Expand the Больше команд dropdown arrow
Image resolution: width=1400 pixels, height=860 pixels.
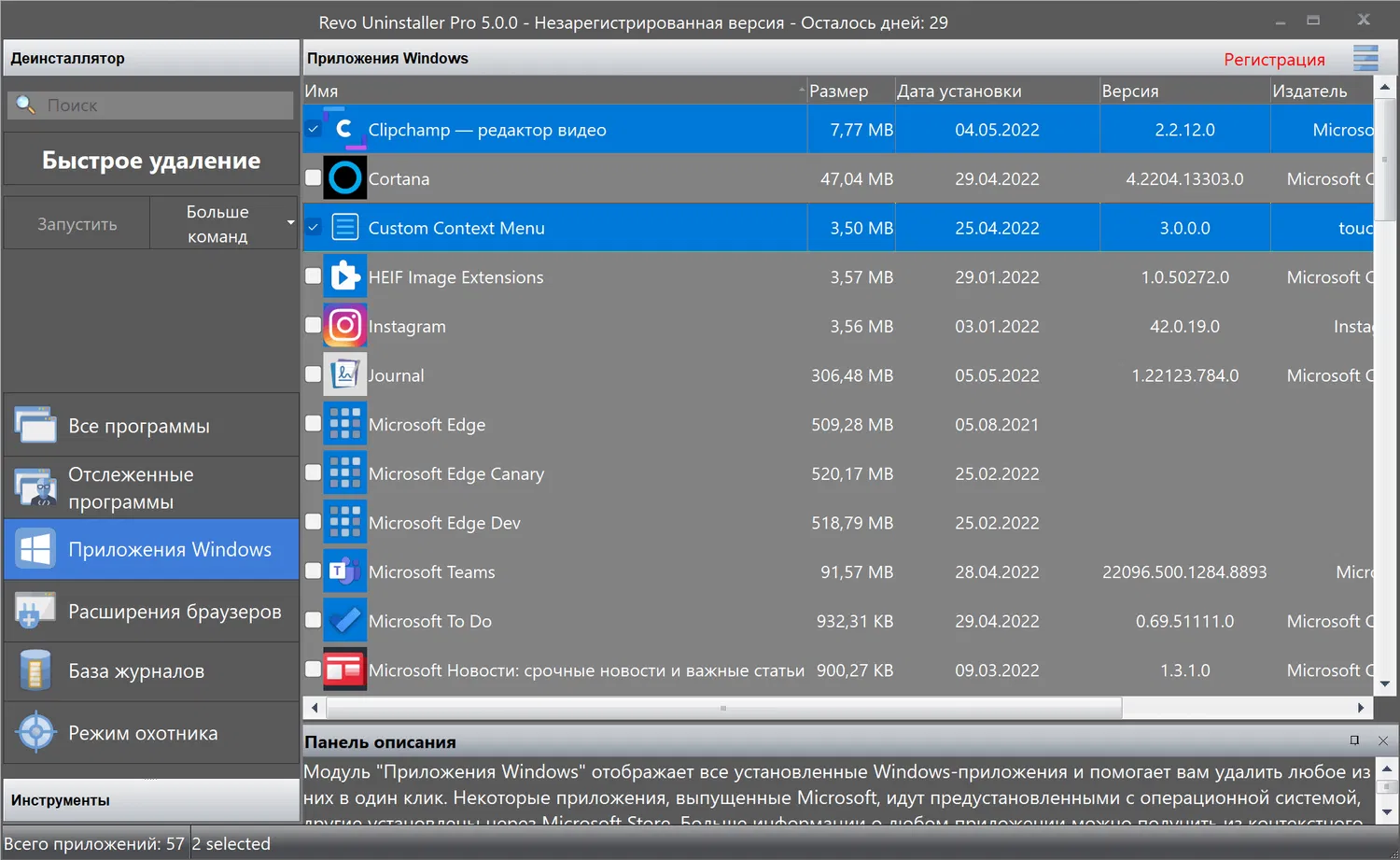(x=290, y=223)
